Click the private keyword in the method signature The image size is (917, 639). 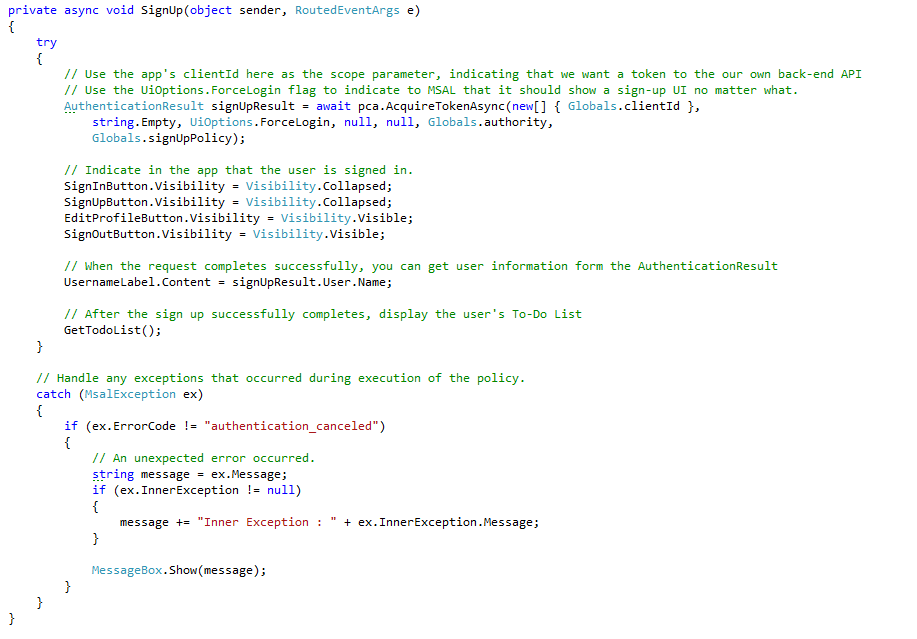32,11
